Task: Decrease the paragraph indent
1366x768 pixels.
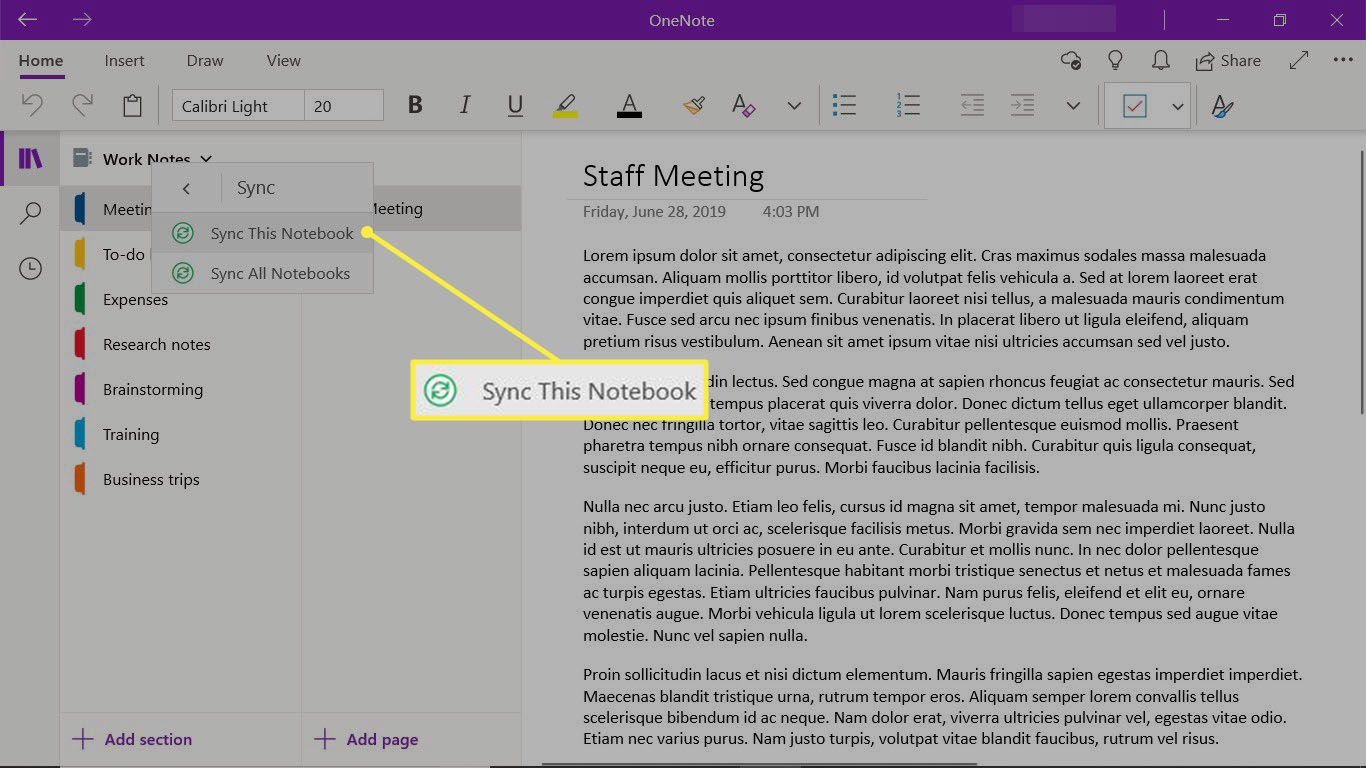Action: (972, 105)
